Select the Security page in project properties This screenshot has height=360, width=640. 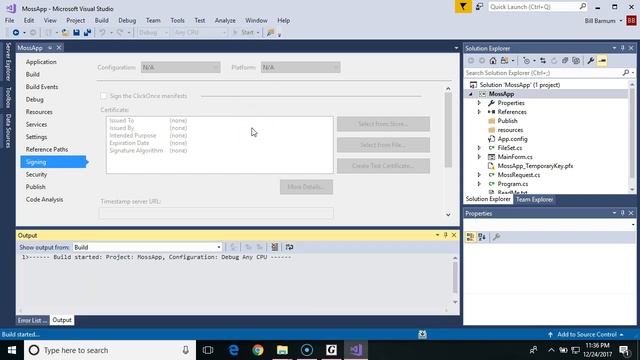pos(36,174)
